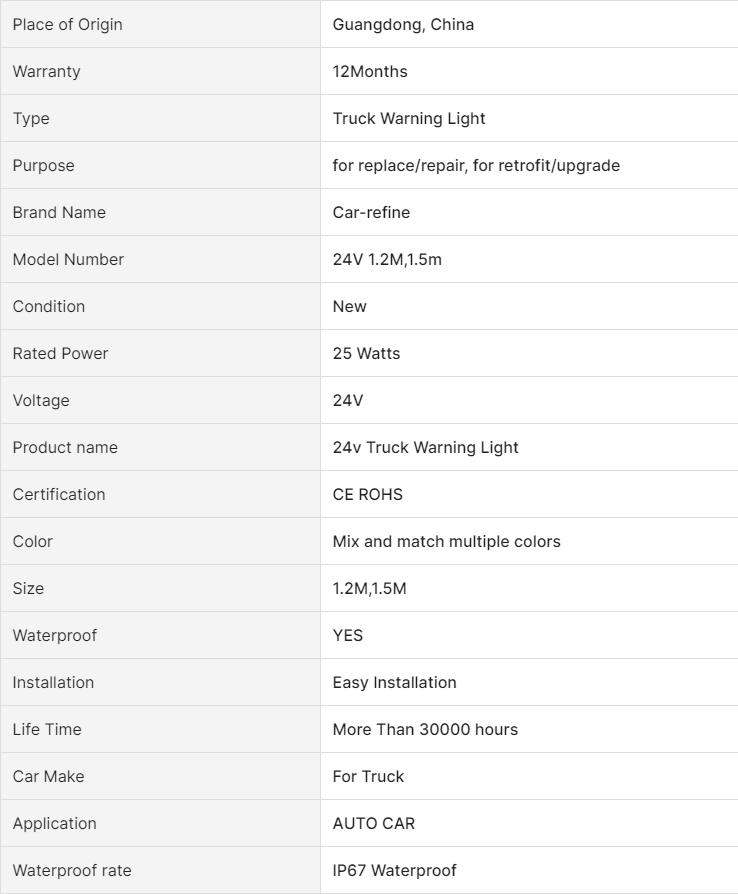
Task: Click the "Car-refine" brand name value
Action: (x=371, y=212)
